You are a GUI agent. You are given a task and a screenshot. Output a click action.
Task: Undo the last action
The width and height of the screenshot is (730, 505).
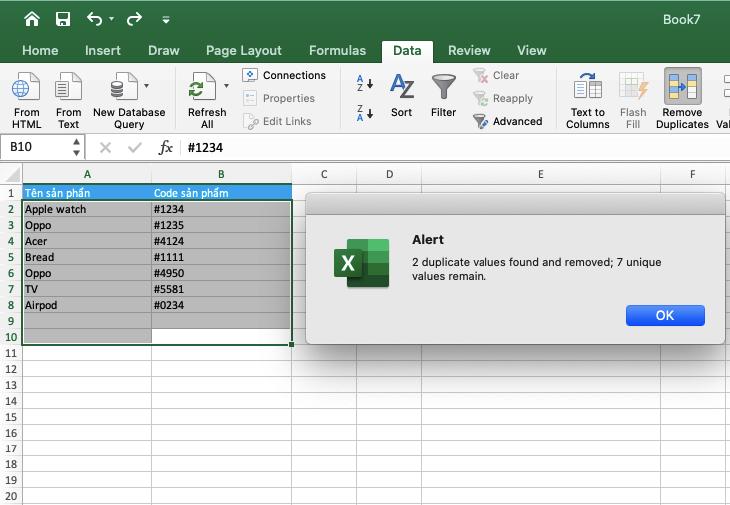[x=95, y=19]
